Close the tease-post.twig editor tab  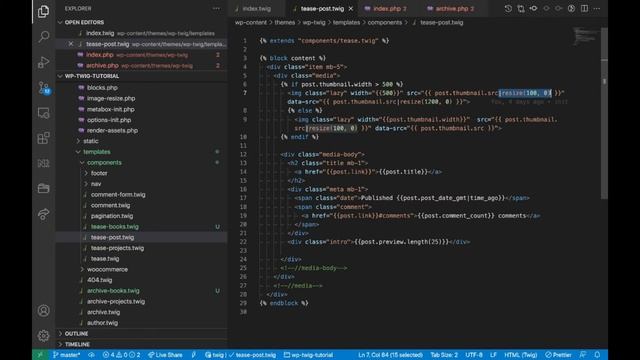[x=351, y=9]
